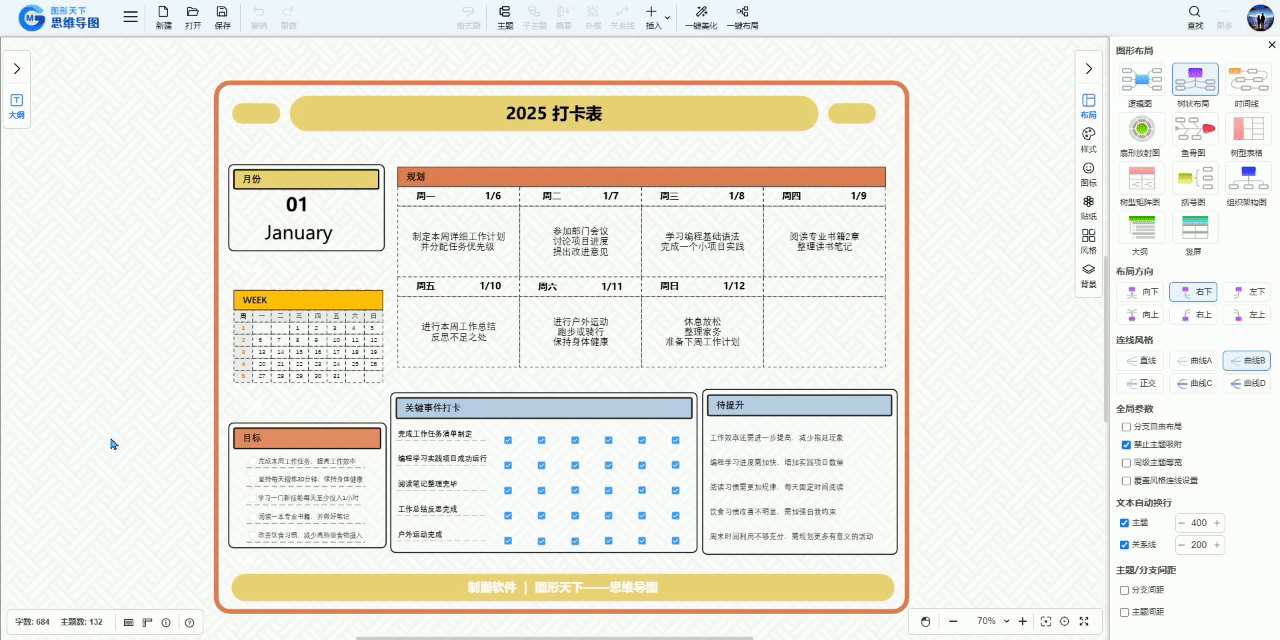The image size is (1280, 640).
Task: Increase 主题 wrap width with plus
Action: pos(1216,523)
